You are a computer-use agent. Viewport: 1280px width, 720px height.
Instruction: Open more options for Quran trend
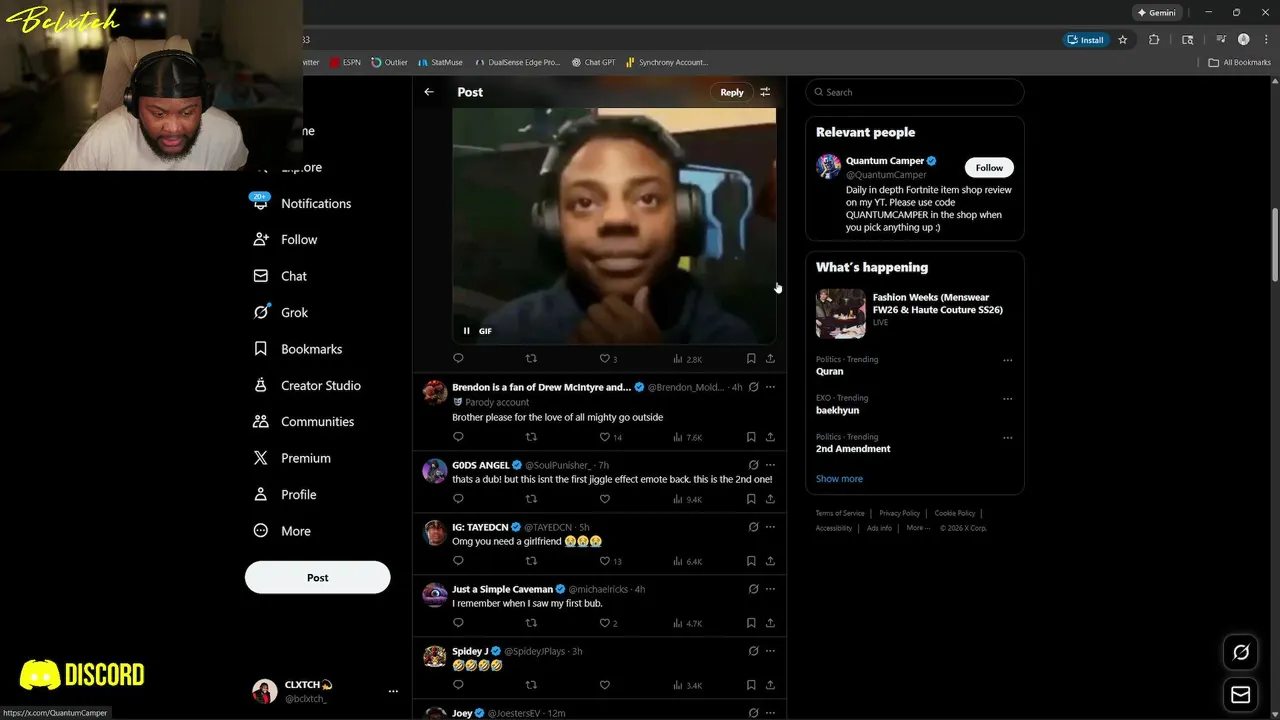[x=1007, y=360]
